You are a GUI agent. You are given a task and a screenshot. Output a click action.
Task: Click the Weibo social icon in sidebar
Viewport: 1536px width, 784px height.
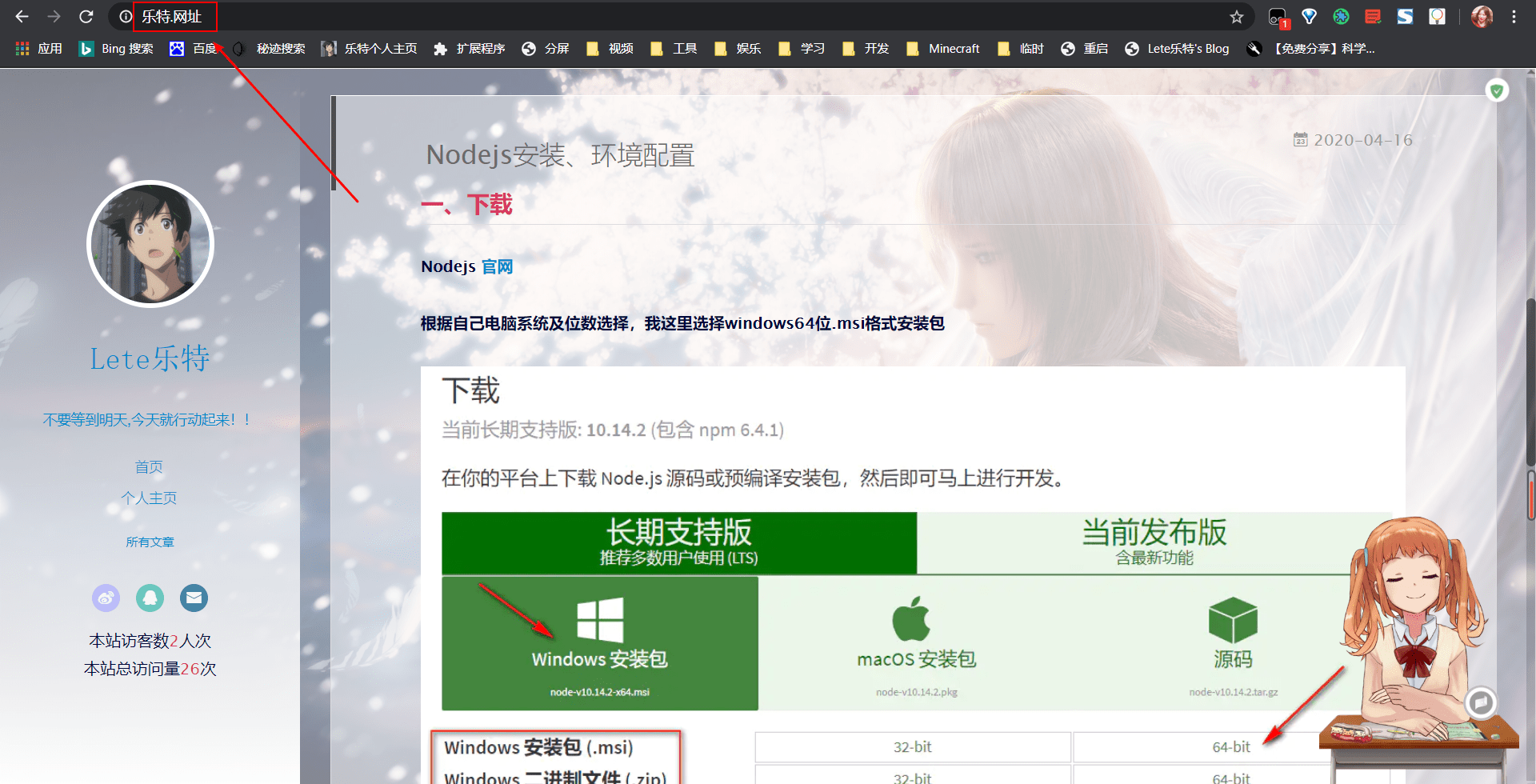pos(106,598)
